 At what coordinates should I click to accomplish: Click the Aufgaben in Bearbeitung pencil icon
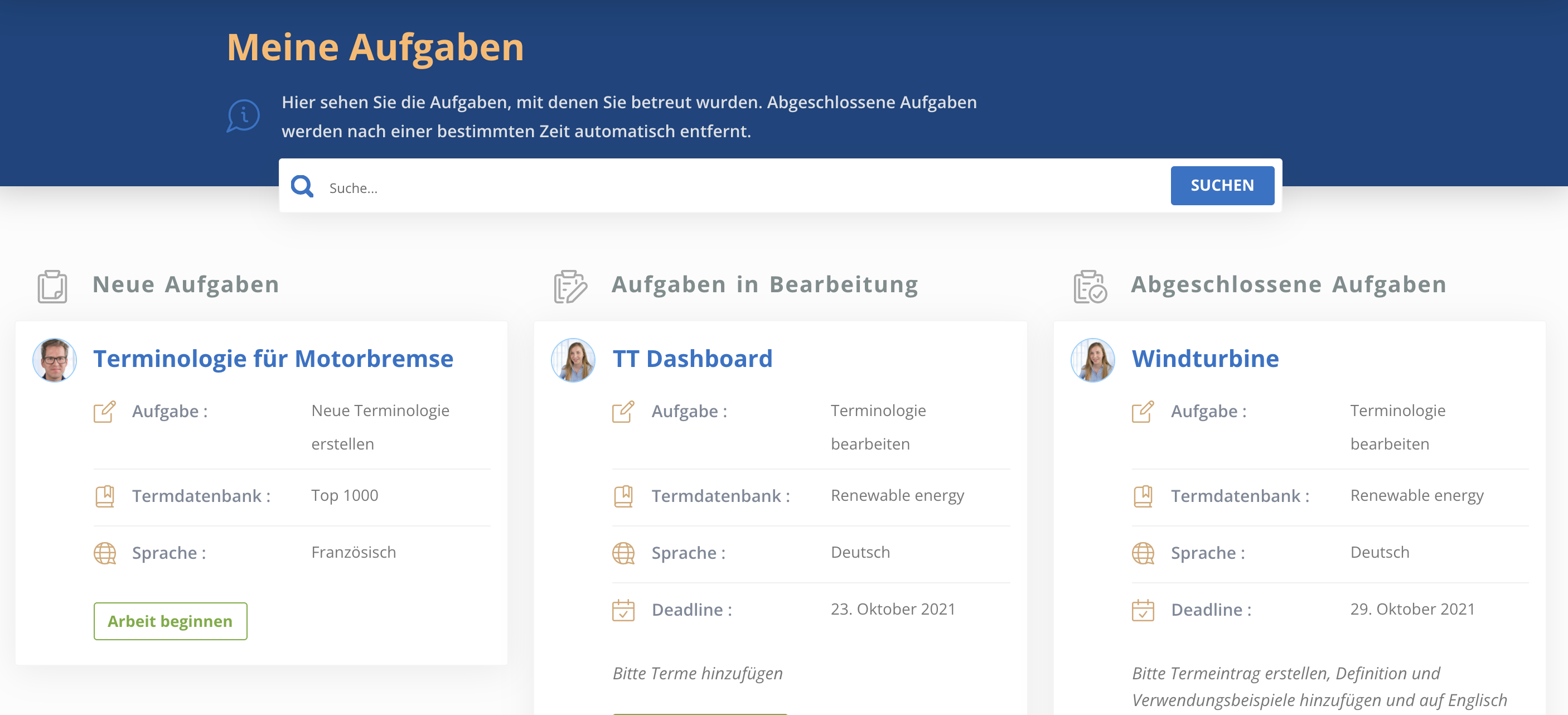[x=570, y=286]
